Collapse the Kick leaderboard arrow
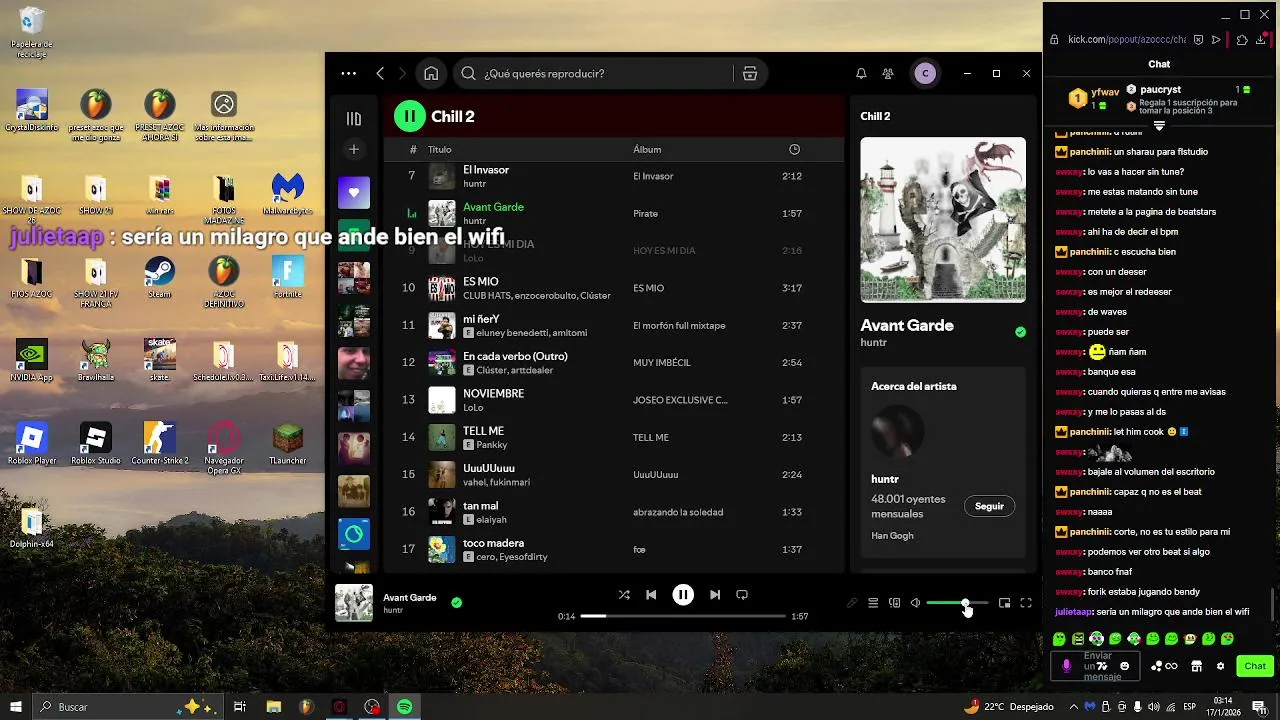 [x=1159, y=126]
